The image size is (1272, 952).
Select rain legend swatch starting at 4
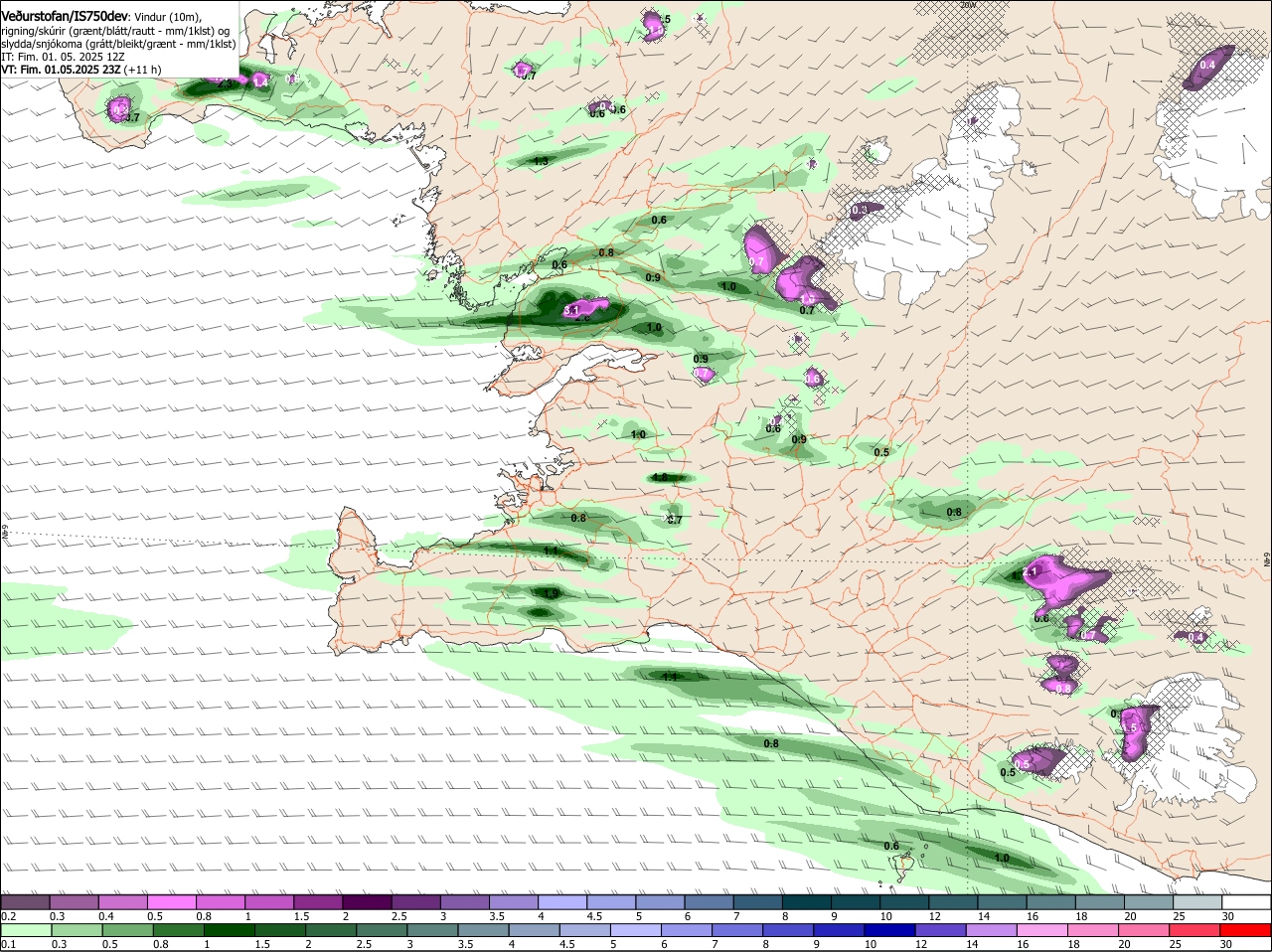tap(534, 930)
